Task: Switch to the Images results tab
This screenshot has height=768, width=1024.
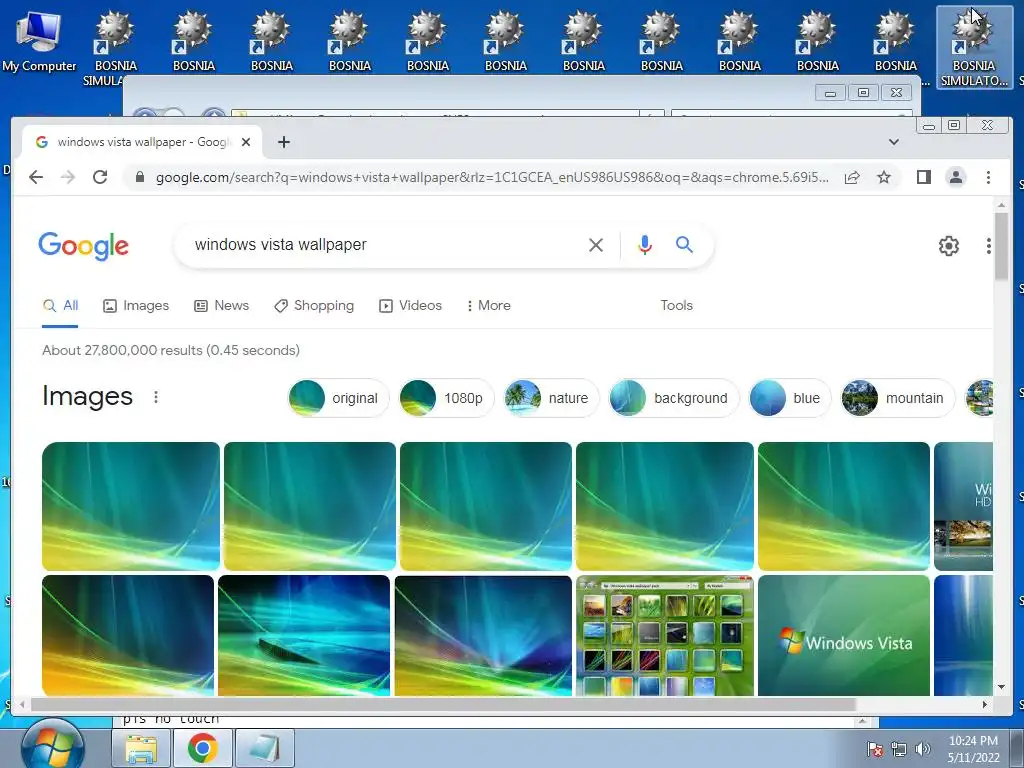Action: pyautogui.click(x=136, y=305)
